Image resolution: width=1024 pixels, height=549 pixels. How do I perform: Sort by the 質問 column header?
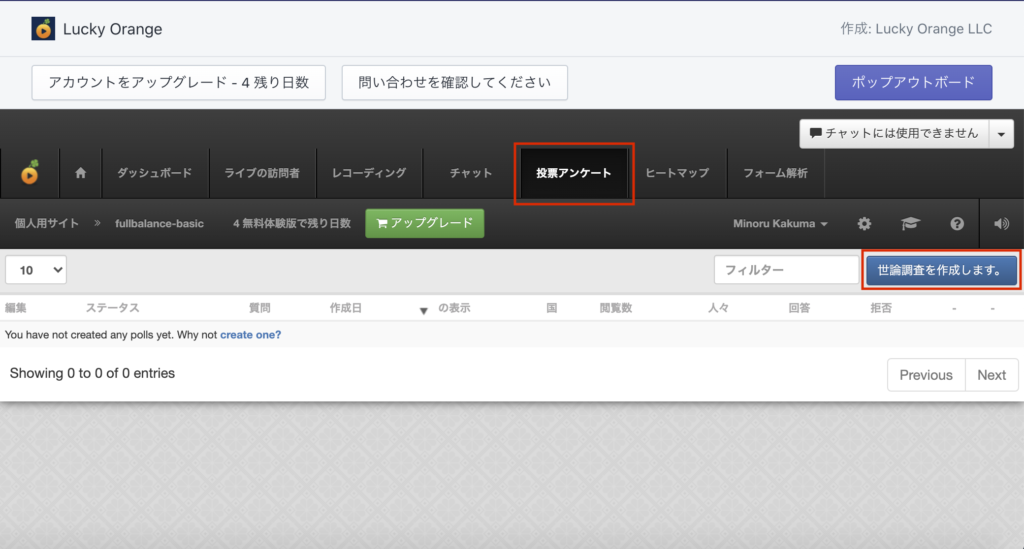259,307
